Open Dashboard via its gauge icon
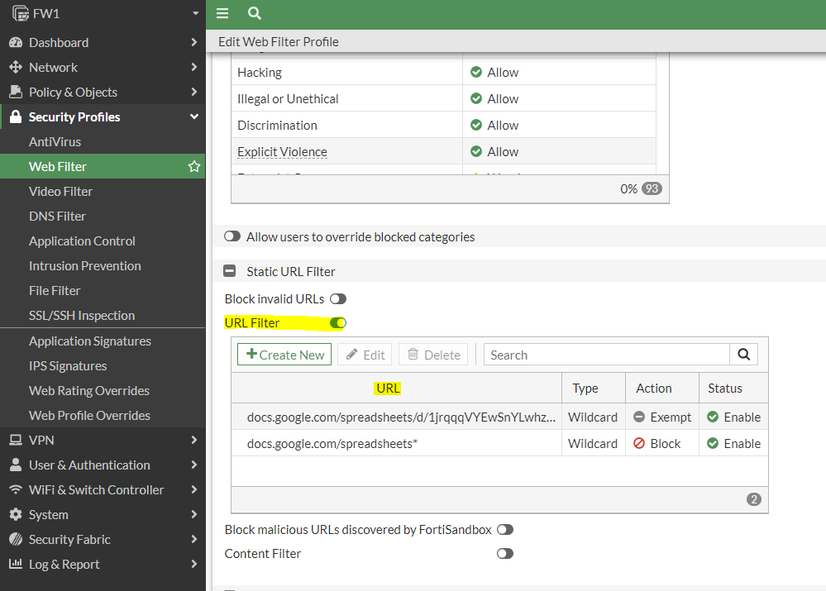Image resolution: width=826 pixels, height=591 pixels. (x=16, y=43)
